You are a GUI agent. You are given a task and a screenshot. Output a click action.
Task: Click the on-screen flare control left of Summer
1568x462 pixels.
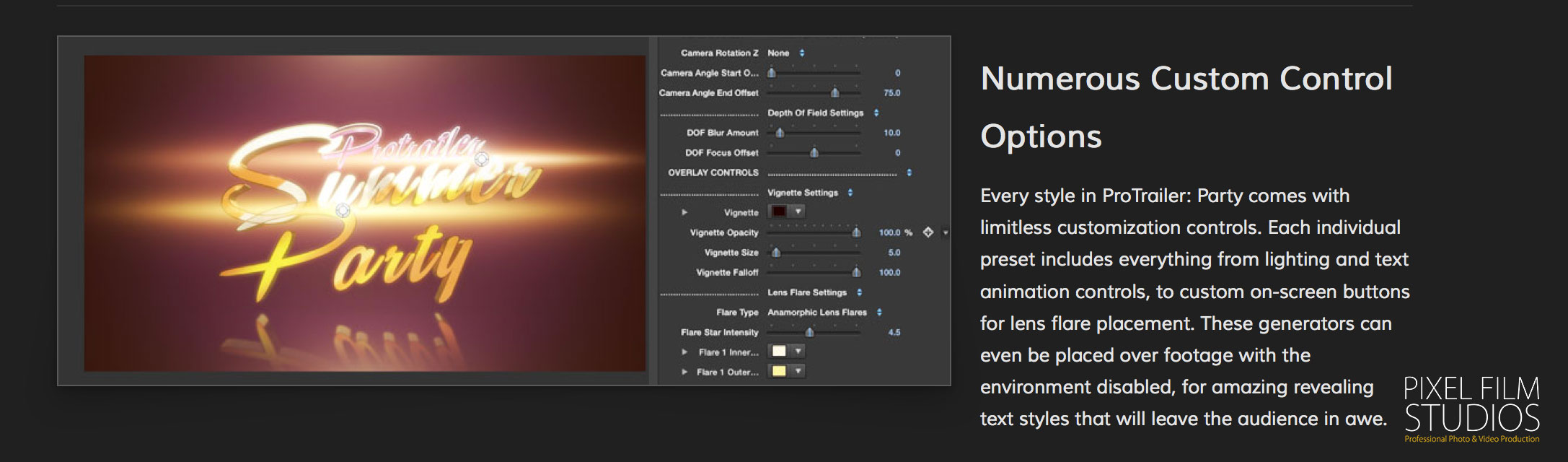click(343, 210)
